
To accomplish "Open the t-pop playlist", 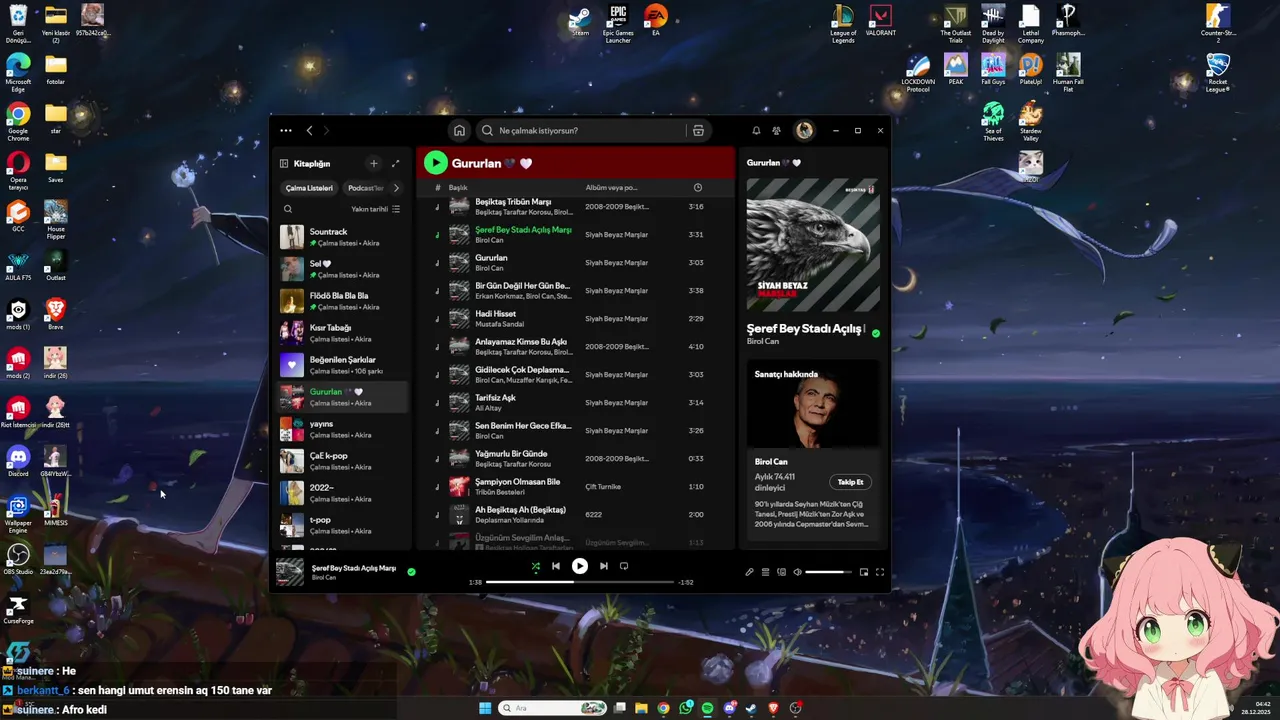I will (344, 525).
